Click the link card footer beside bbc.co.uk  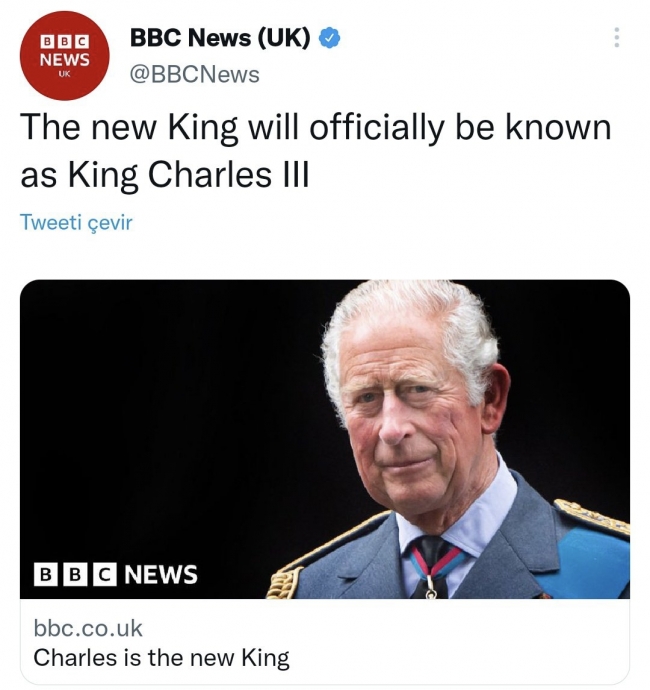[325, 642]
